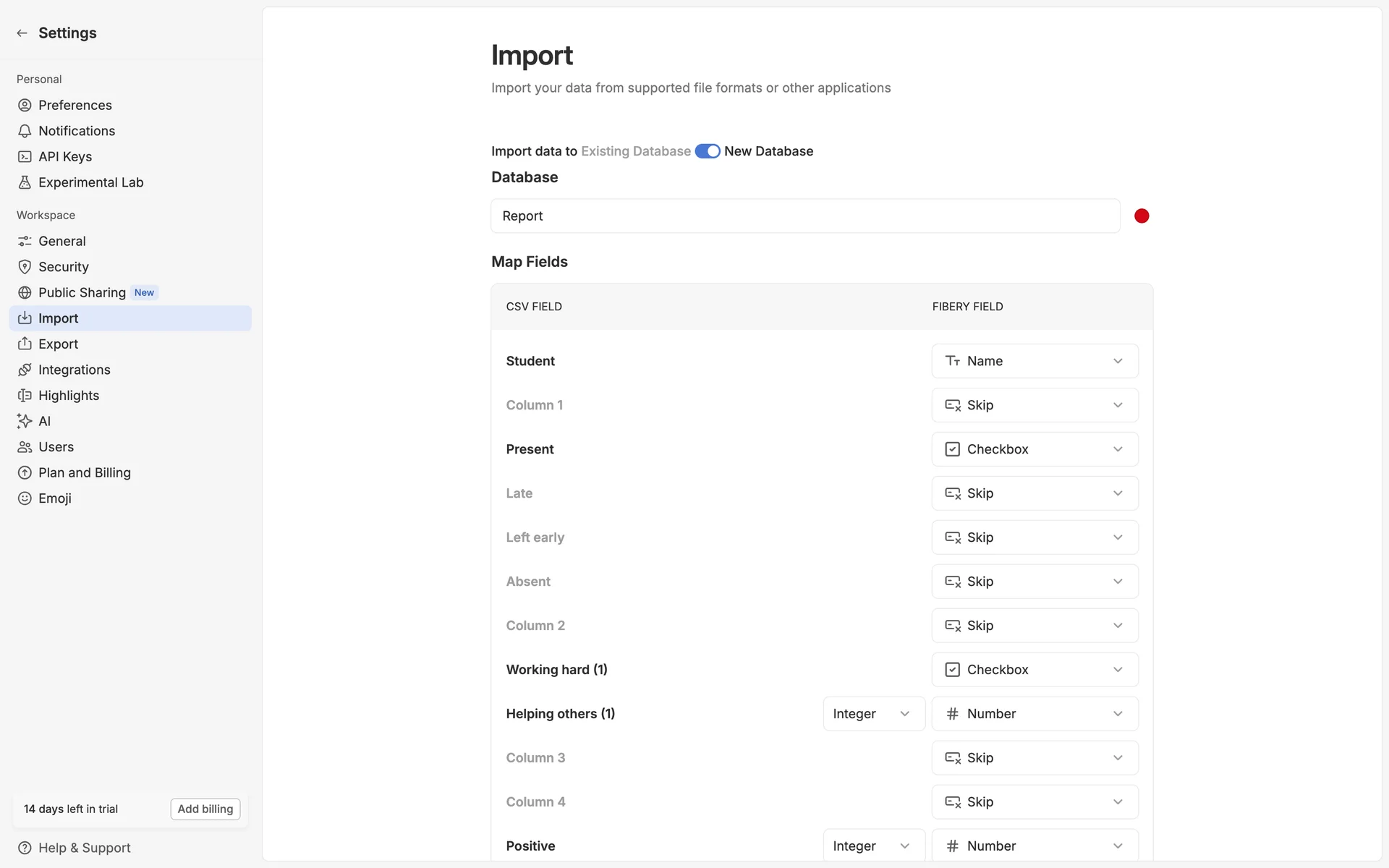Click the Help & Support question icon

point(25,848)
